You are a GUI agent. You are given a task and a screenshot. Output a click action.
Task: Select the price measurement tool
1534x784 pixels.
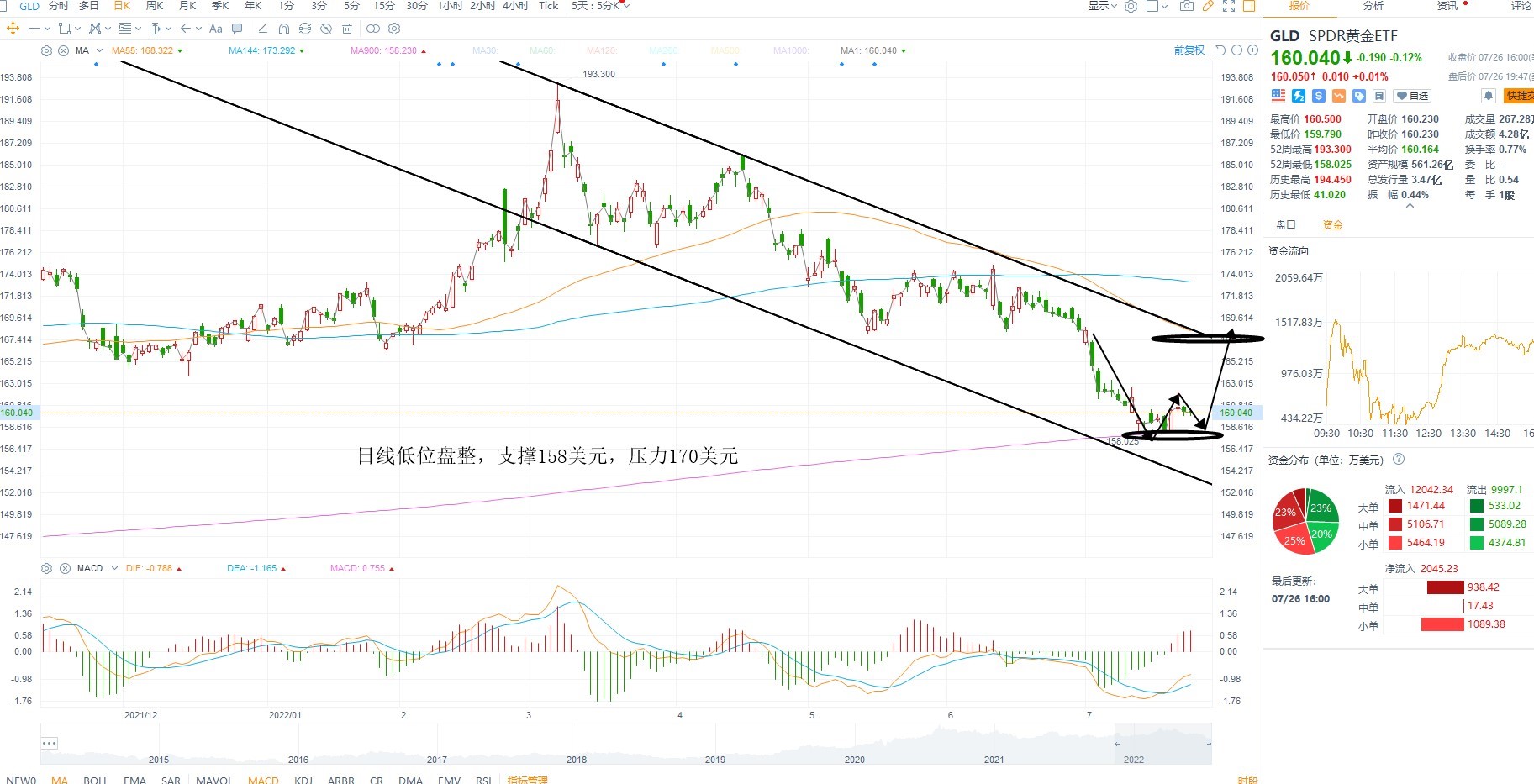[155, 29]
